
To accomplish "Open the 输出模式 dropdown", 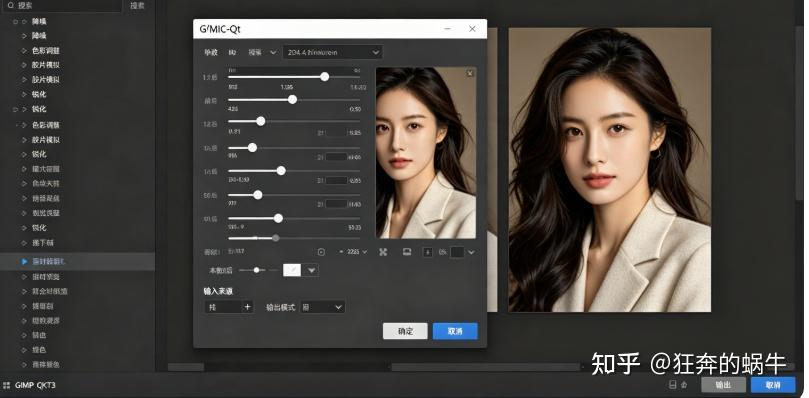I will pos(322,307).
